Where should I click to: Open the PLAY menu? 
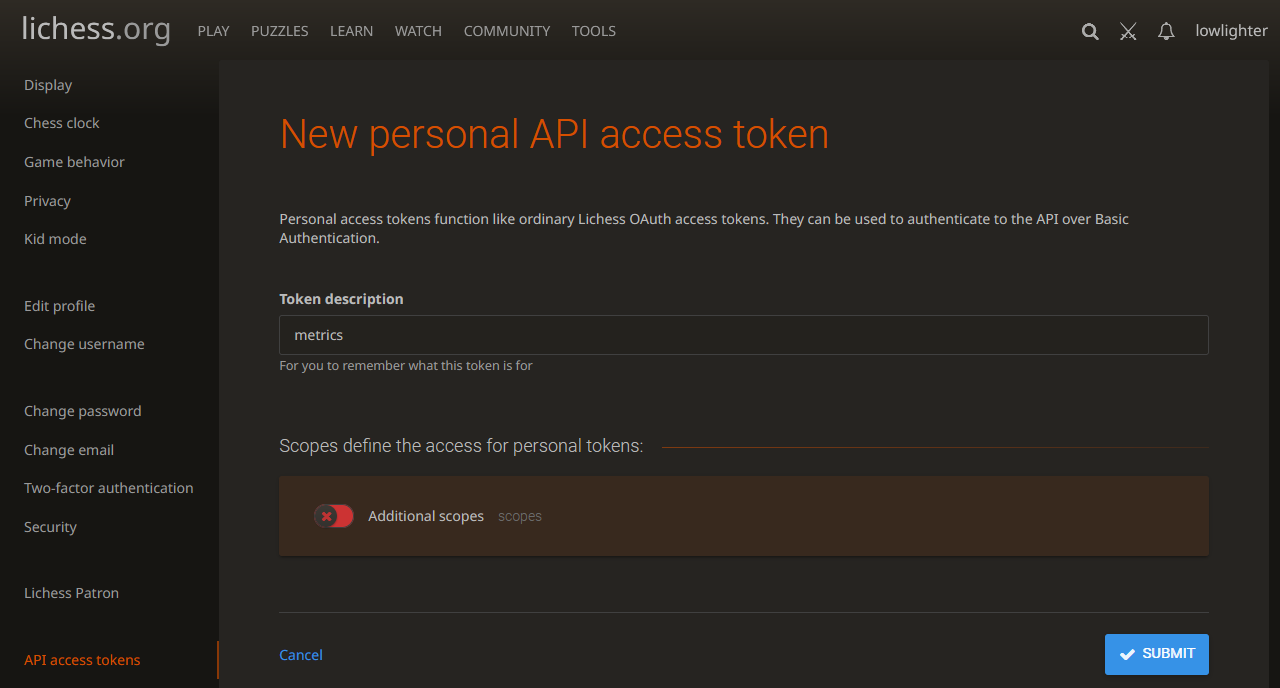[x=213, y=31]
